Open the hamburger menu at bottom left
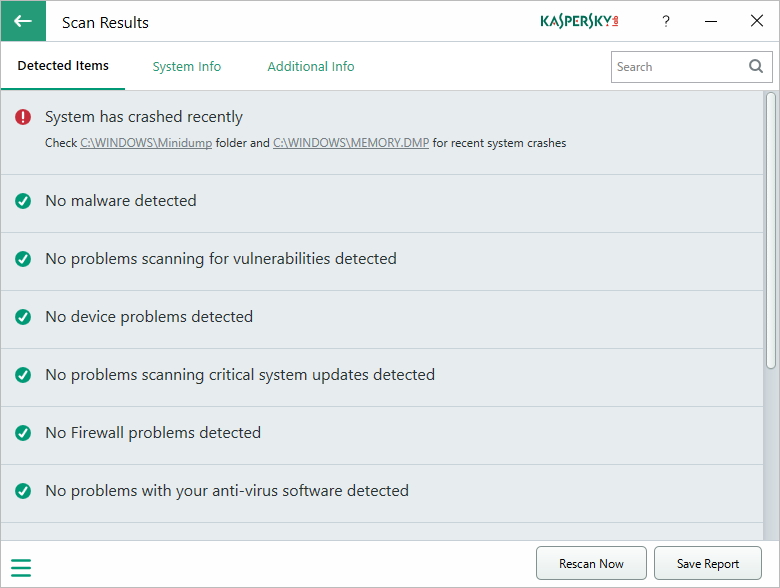The width and height of the screenshot is (780, 588). [x=21, y=568]
